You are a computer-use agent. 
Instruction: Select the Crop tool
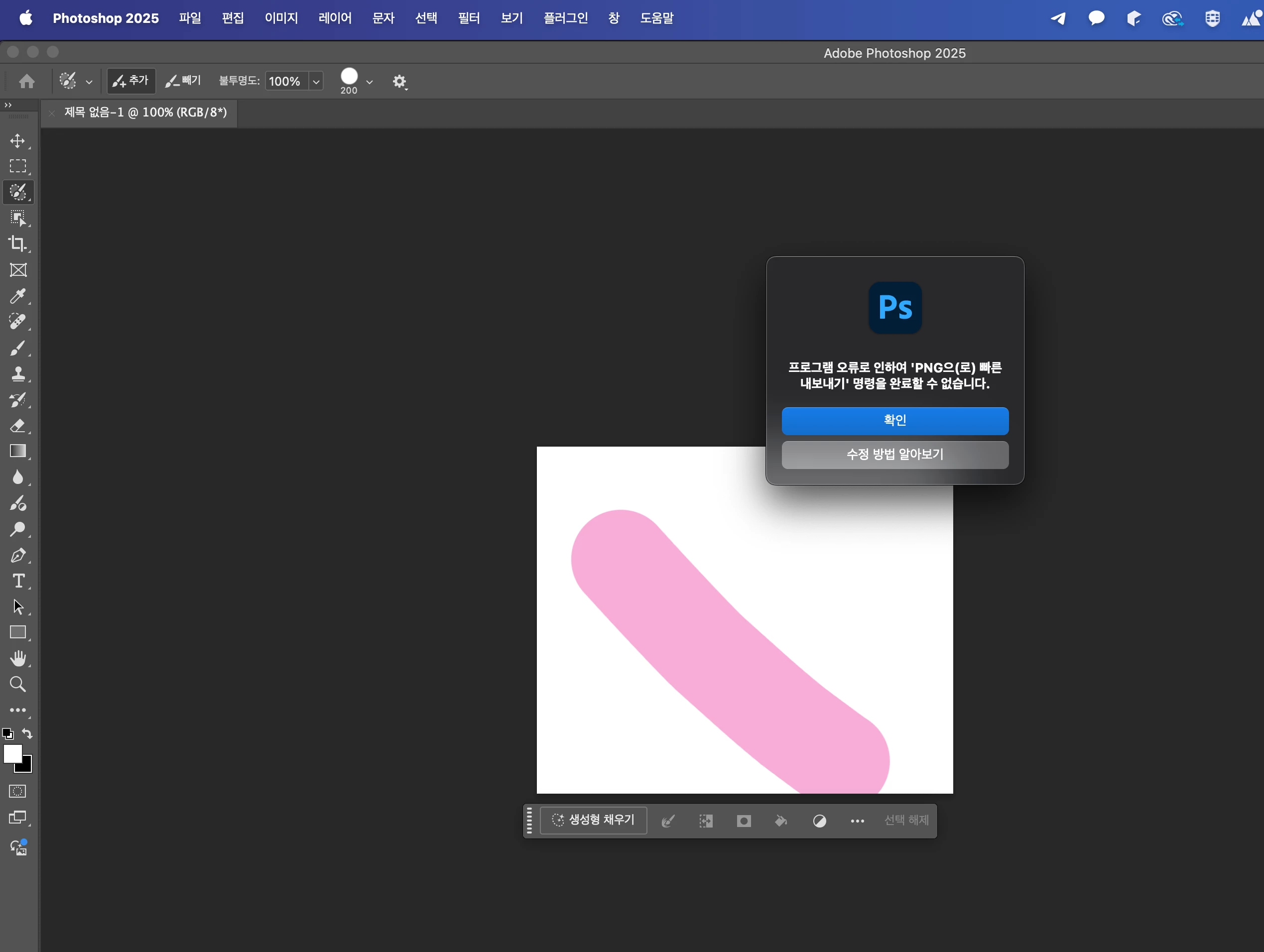pos(18,244)
